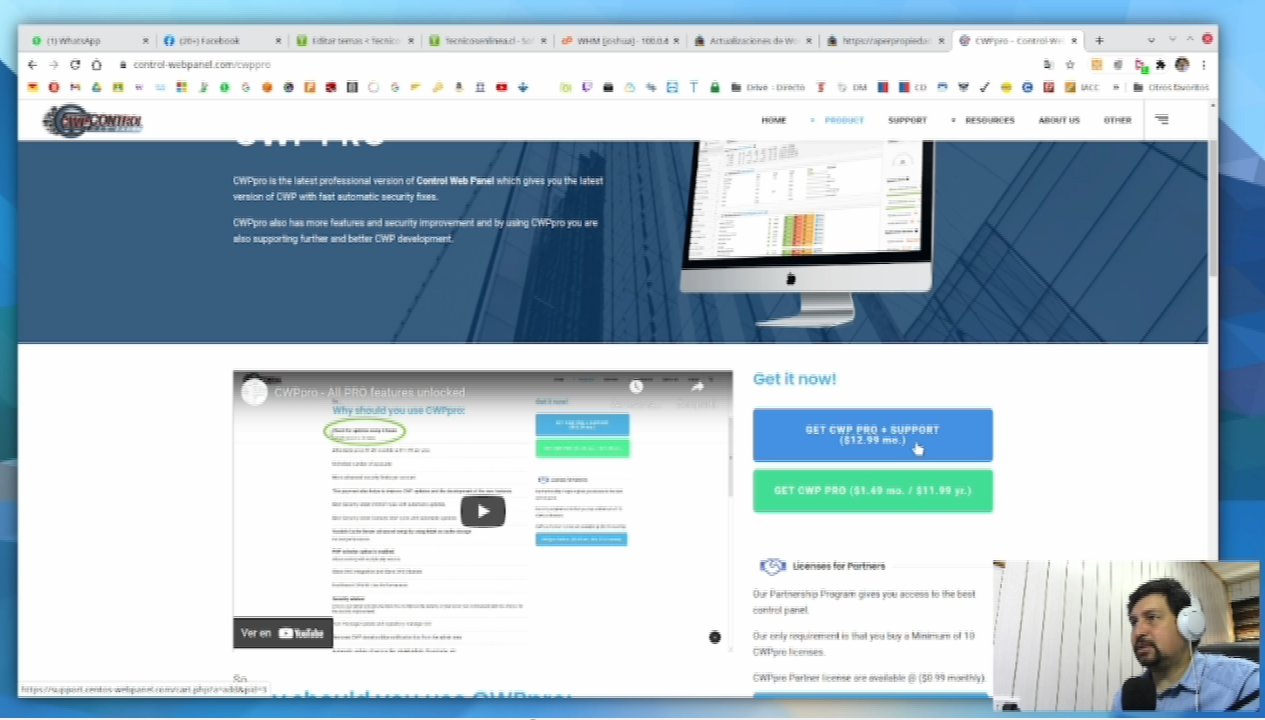
Task: Close the Facebook tab
Action: click(x=279, y=41)
